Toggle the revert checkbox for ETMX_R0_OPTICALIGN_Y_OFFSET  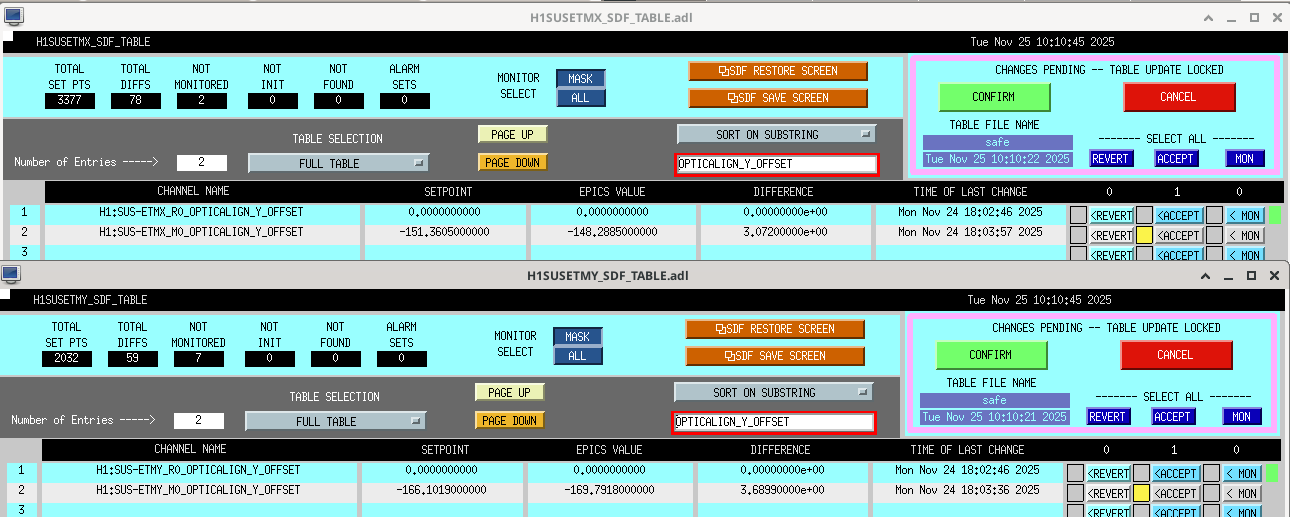[1077, 215]
